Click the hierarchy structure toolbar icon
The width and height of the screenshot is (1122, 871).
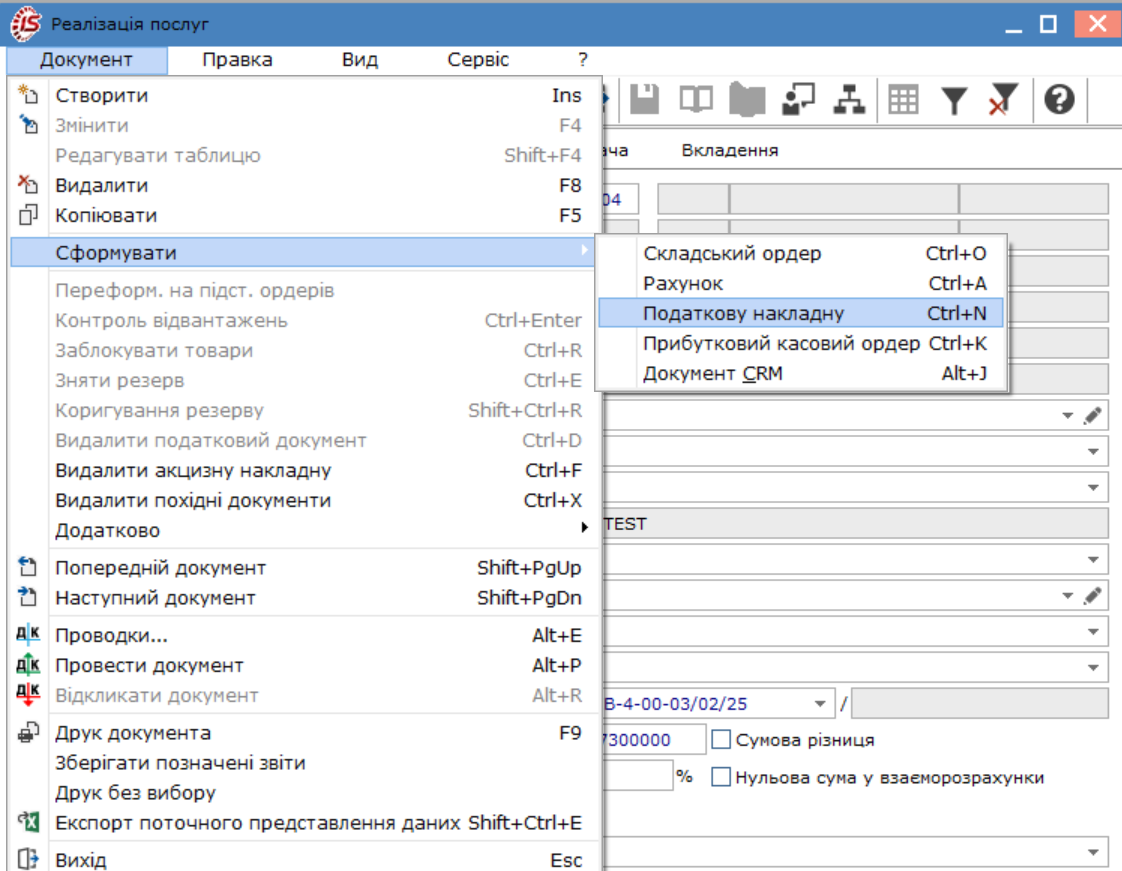pos(849,99)
